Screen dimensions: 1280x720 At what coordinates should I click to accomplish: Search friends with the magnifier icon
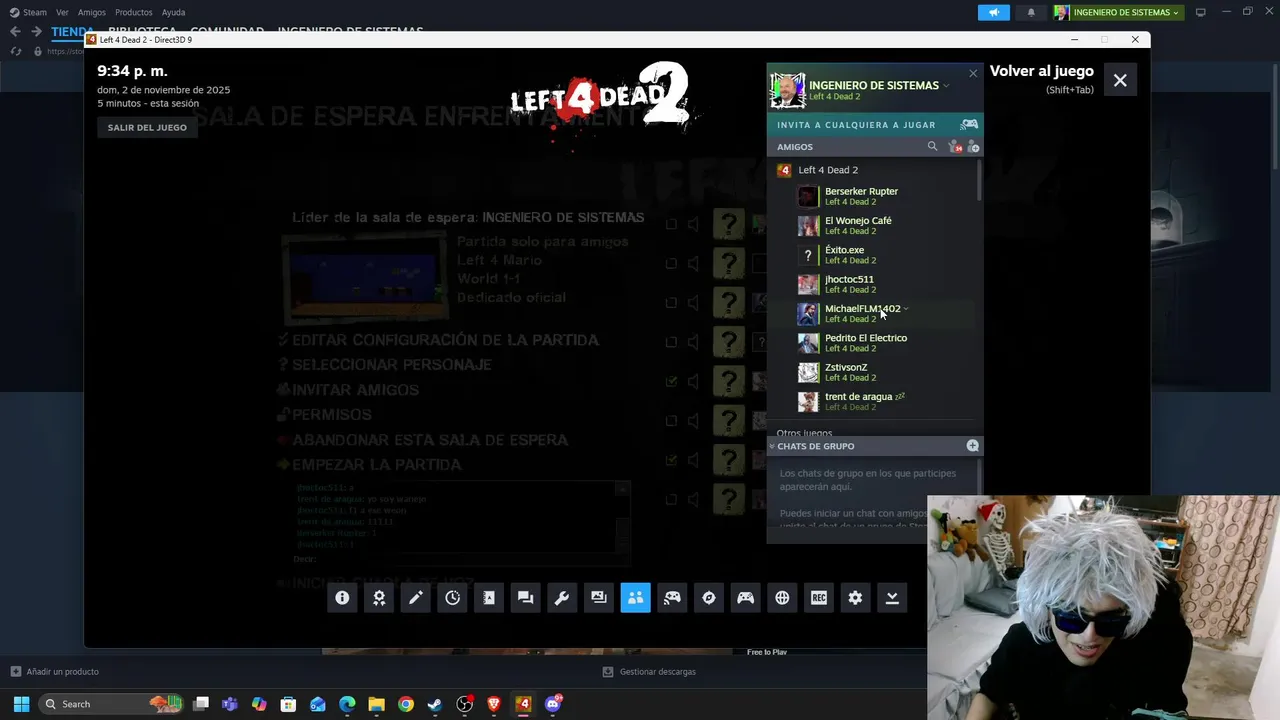[933, 146]
